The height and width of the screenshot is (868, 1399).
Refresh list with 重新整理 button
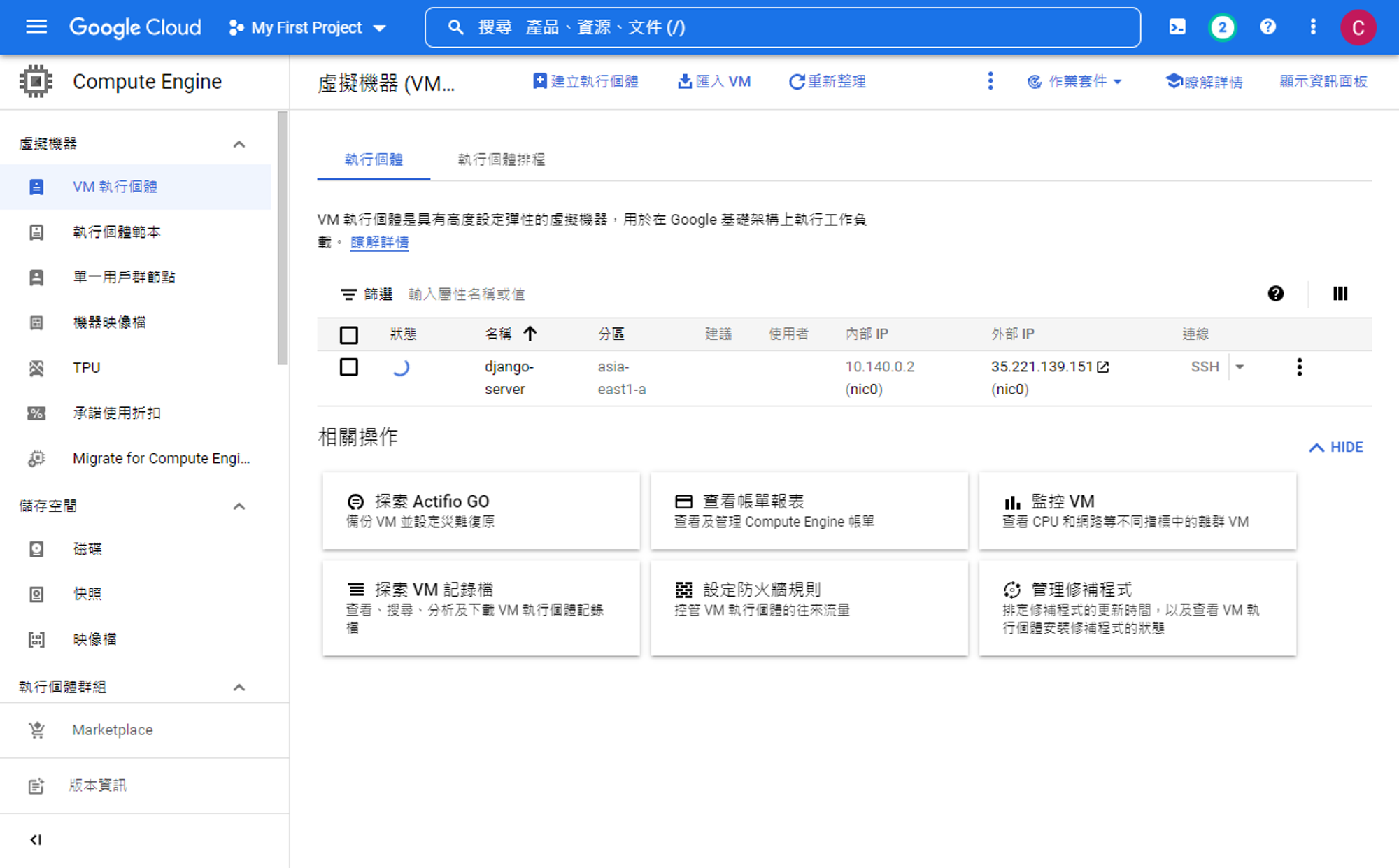click(828, 82)
